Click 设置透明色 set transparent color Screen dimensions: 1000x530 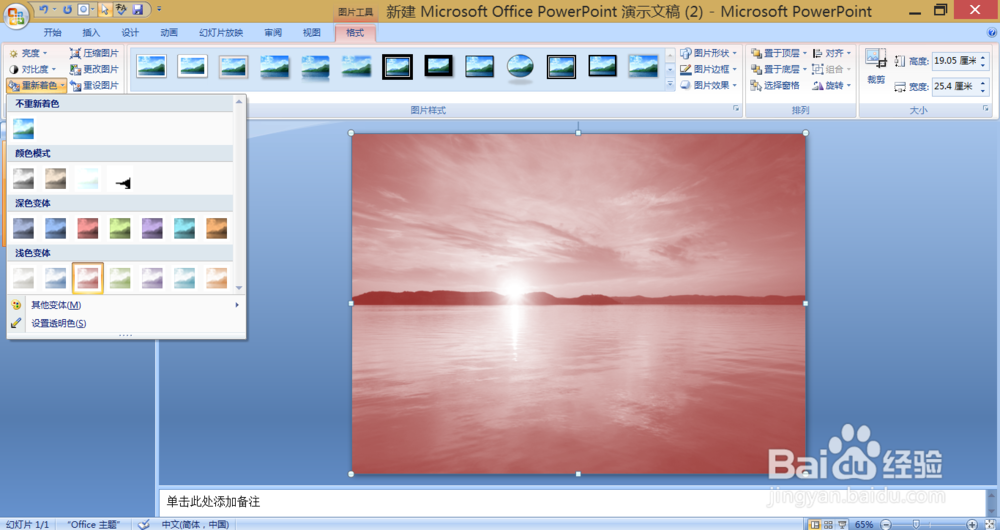(126, 323)
